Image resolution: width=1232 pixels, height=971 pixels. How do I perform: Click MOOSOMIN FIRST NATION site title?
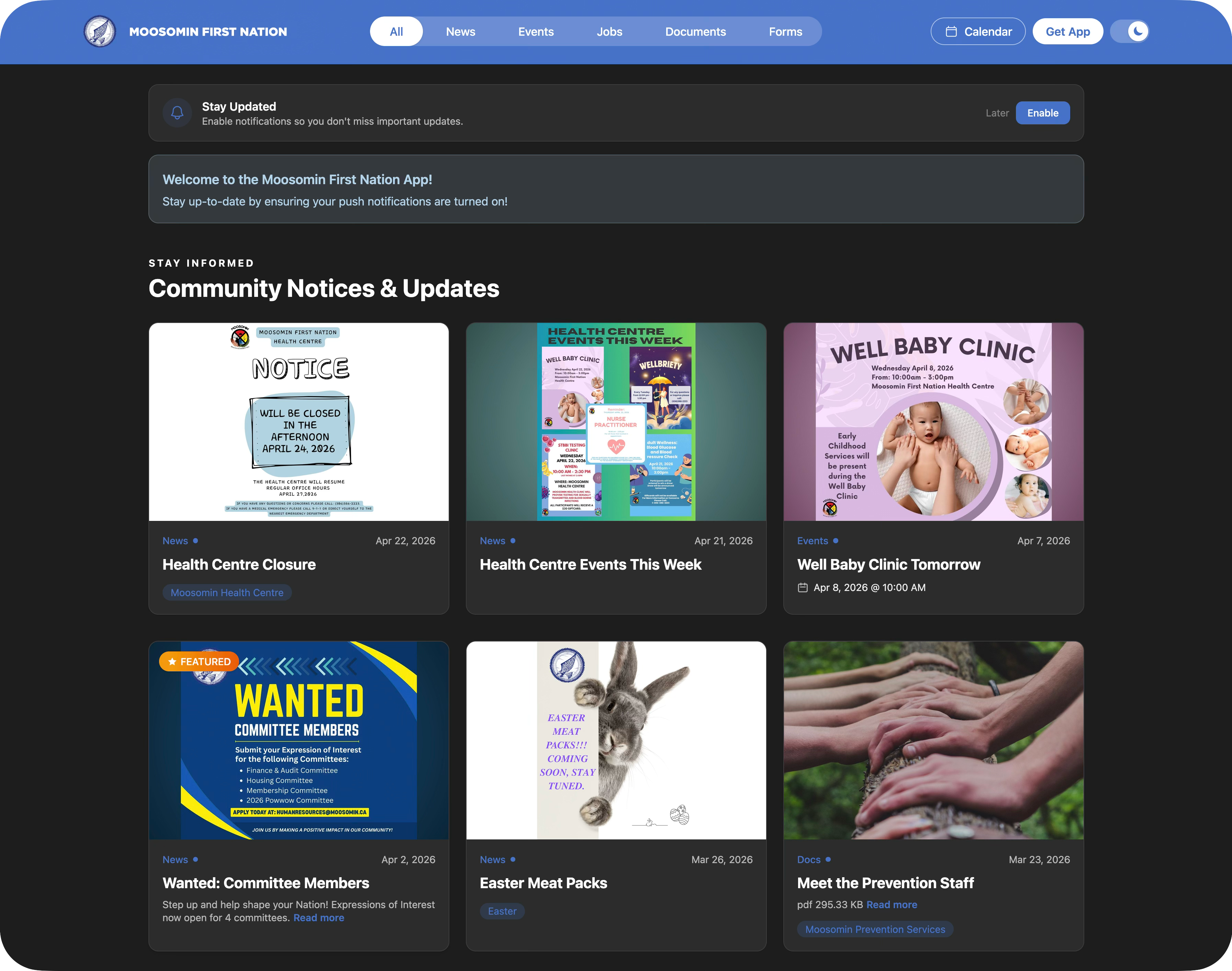click(x=208, y=32)
